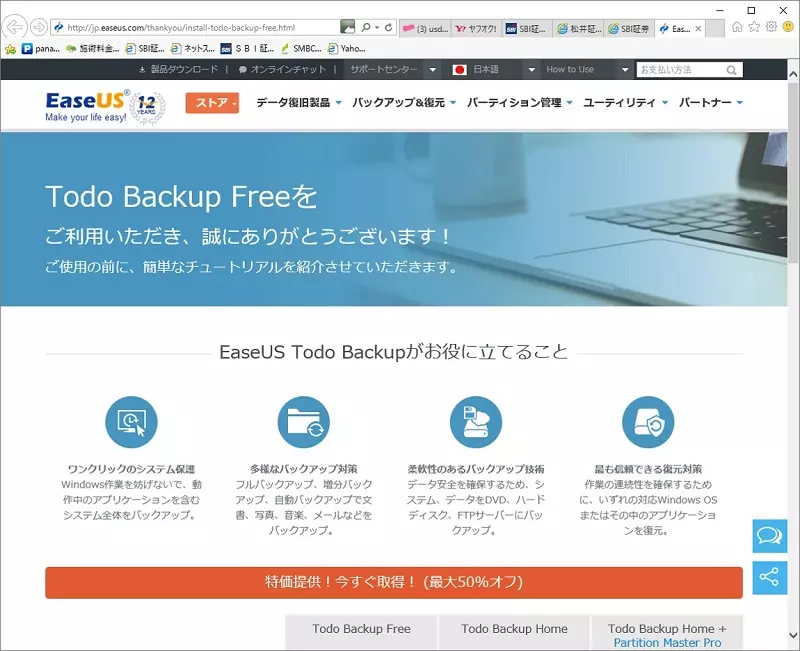Viewport: 800px width, 651px height.
Task: Open the floating share icon
Action: point(770,578)
